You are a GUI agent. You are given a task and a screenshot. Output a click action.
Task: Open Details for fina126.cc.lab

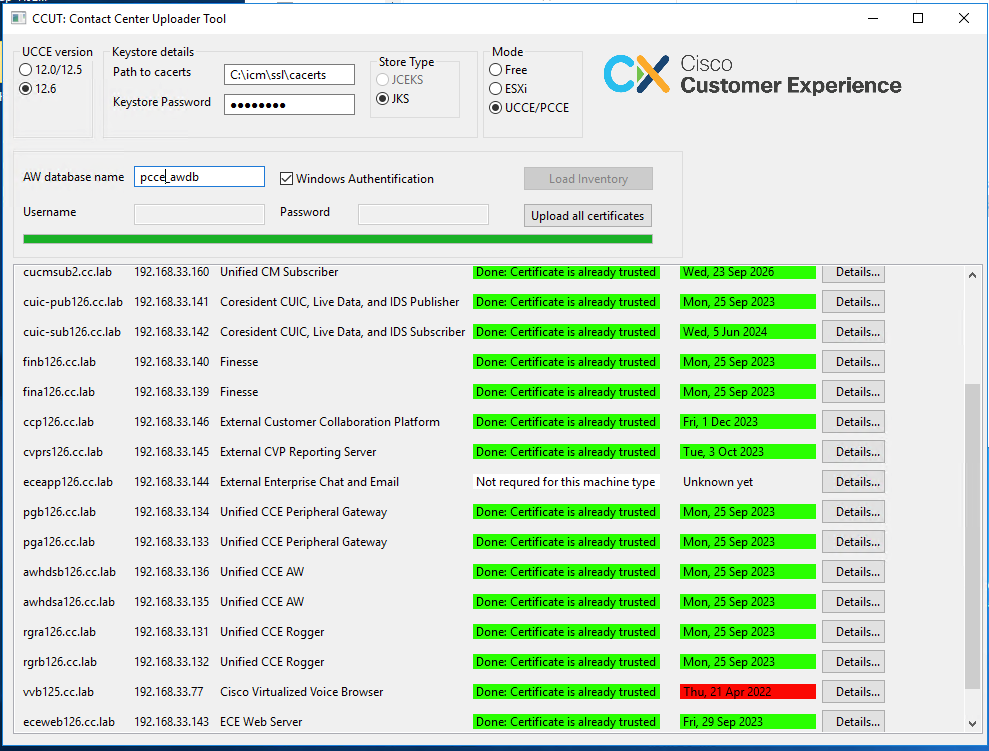[x=853, y=392]
